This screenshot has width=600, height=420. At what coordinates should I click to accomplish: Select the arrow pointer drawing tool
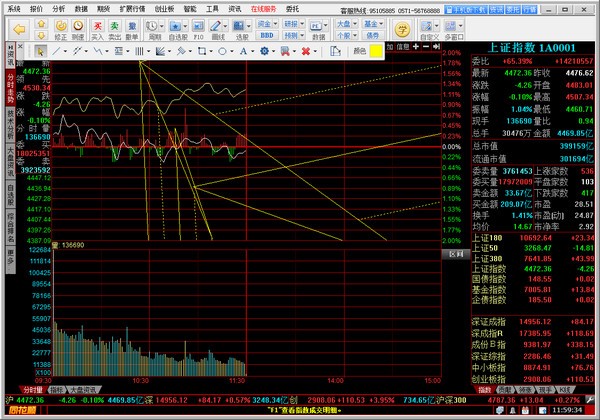tap(40, 50)
